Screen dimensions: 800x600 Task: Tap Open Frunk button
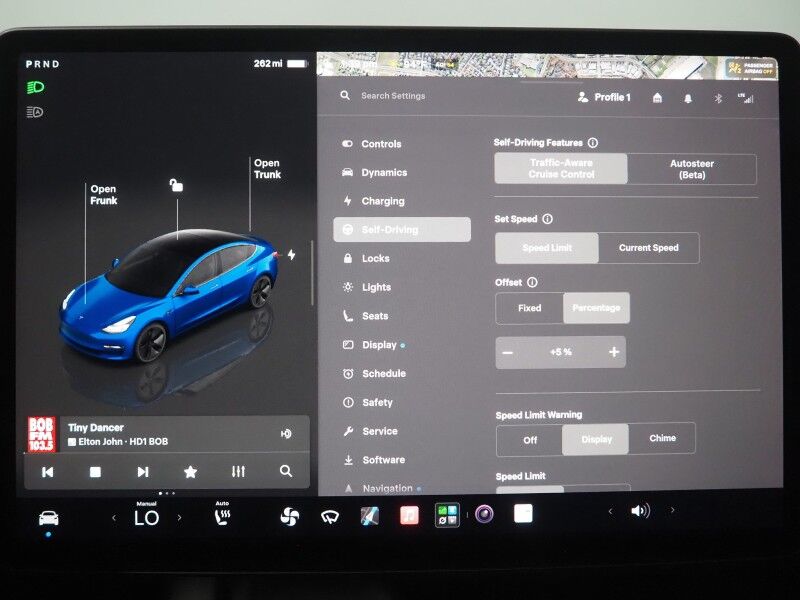click(104, 195)
